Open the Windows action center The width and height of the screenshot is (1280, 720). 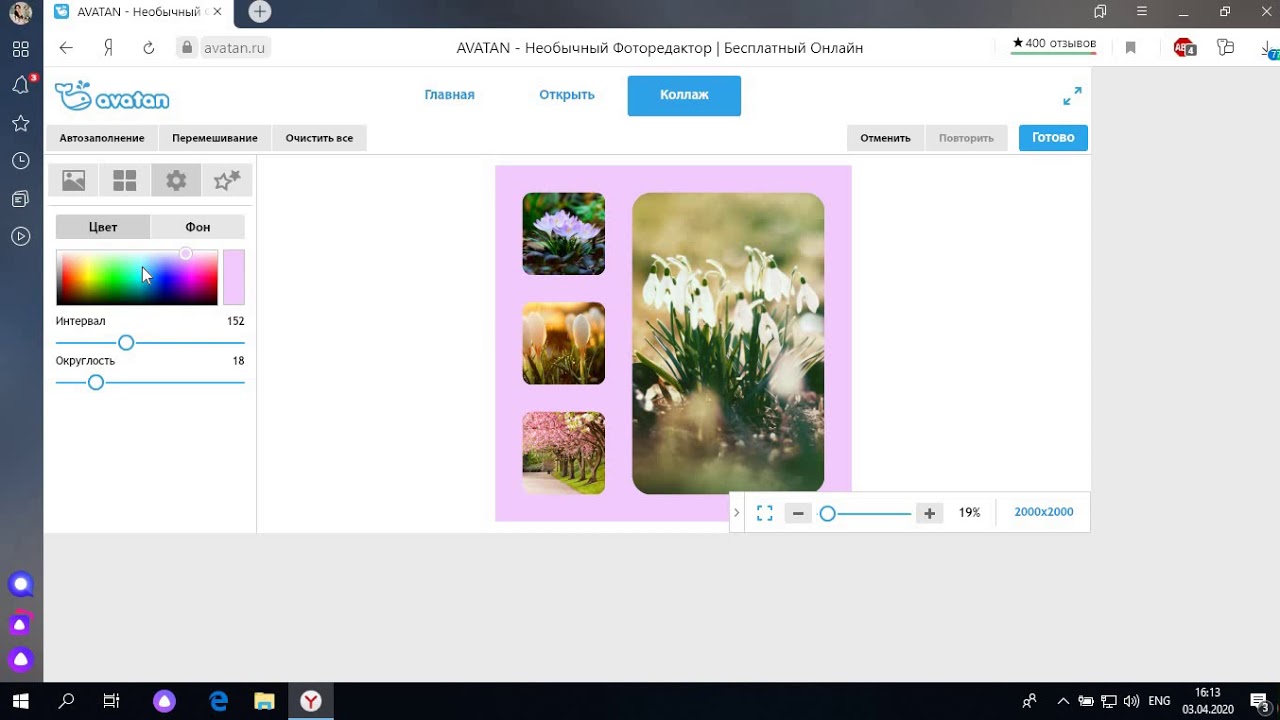tap(1259, 701)
